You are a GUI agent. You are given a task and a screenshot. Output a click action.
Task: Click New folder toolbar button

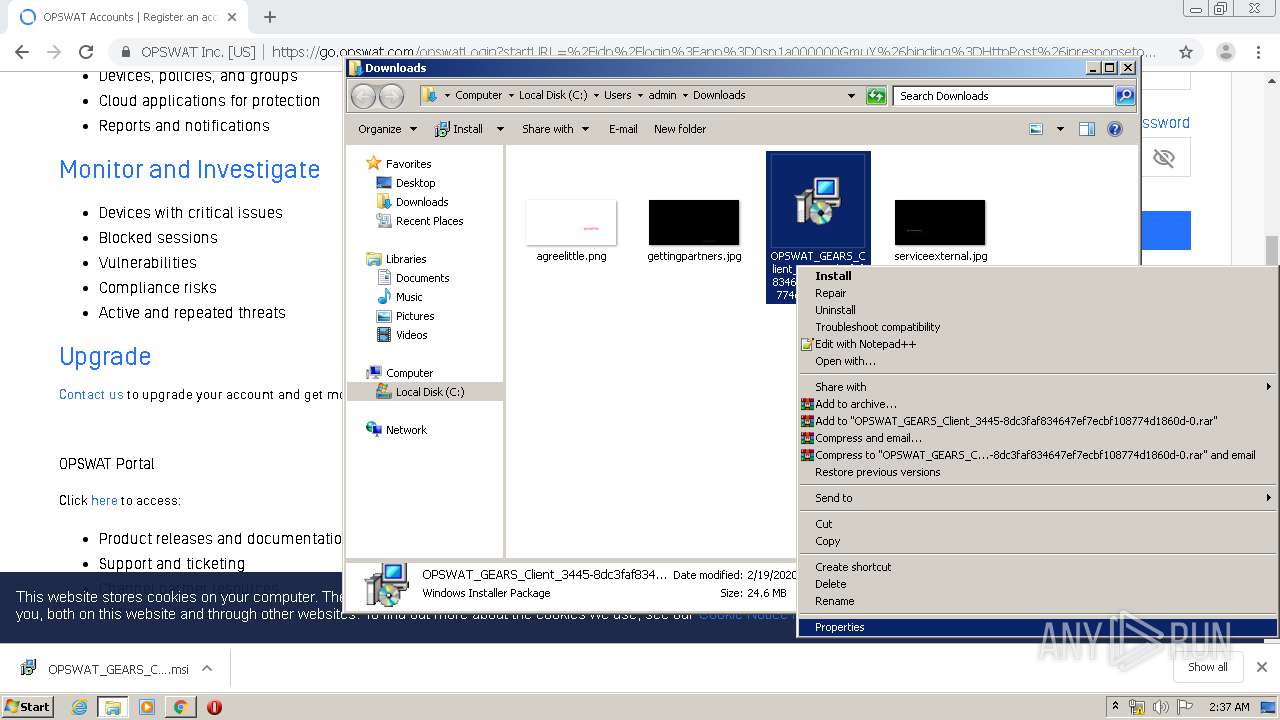(680, 129)
